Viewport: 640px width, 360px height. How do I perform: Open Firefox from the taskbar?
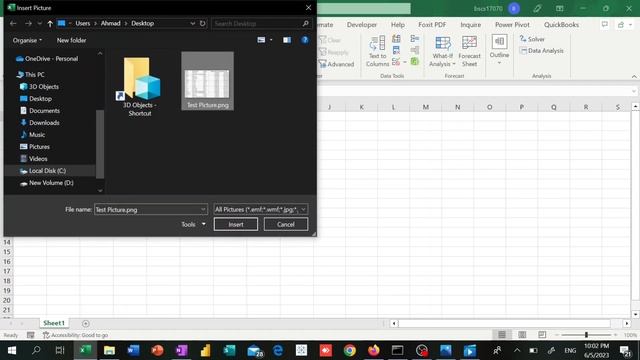[373, 350]
